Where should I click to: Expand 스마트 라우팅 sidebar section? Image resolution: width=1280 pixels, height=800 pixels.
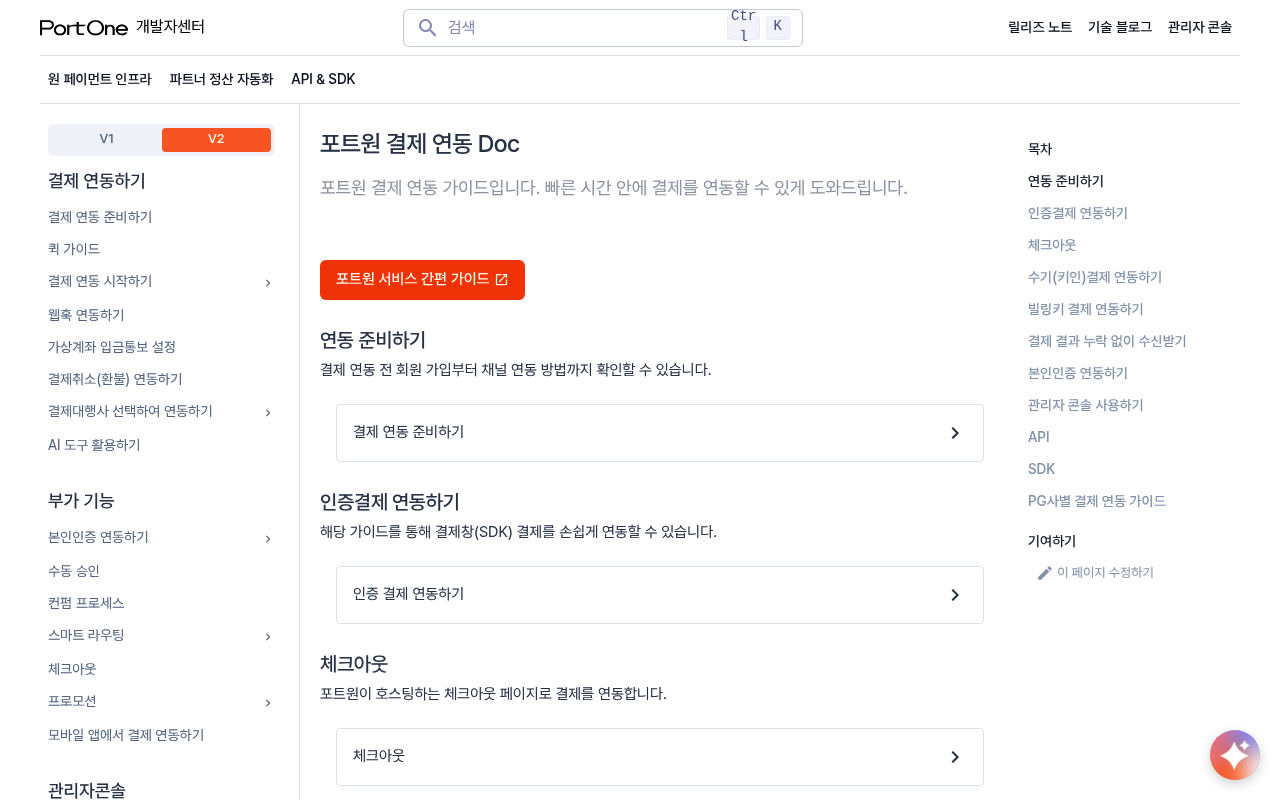pyautogui.click(x=268, y=637)
